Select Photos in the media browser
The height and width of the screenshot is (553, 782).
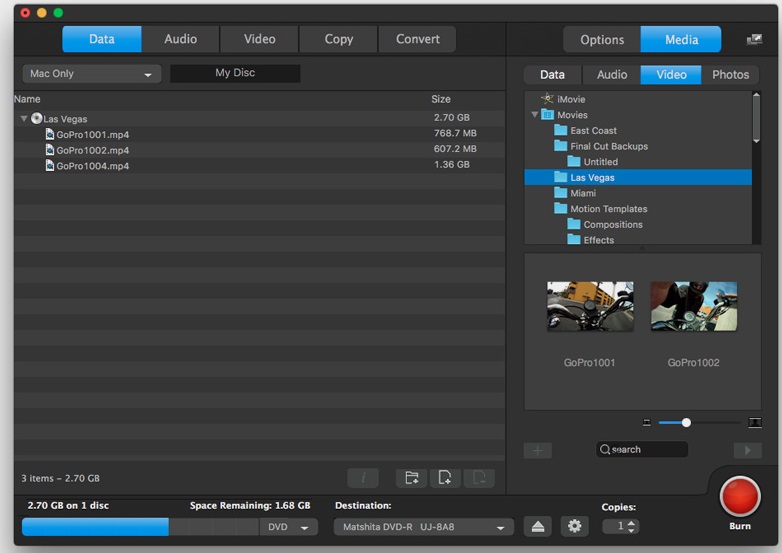pos(730,75)
